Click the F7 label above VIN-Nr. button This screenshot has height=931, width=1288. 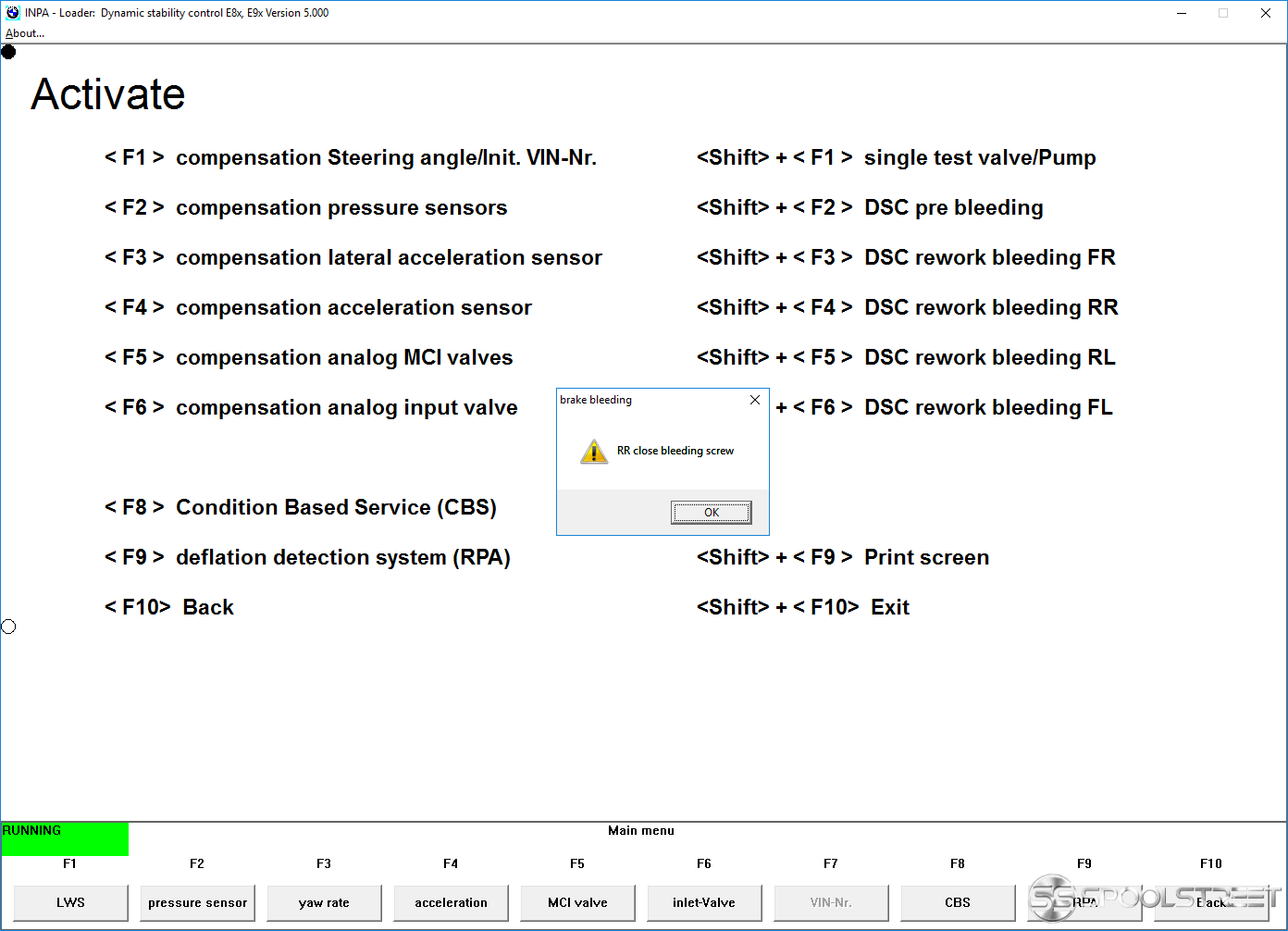tap(831, 863)
